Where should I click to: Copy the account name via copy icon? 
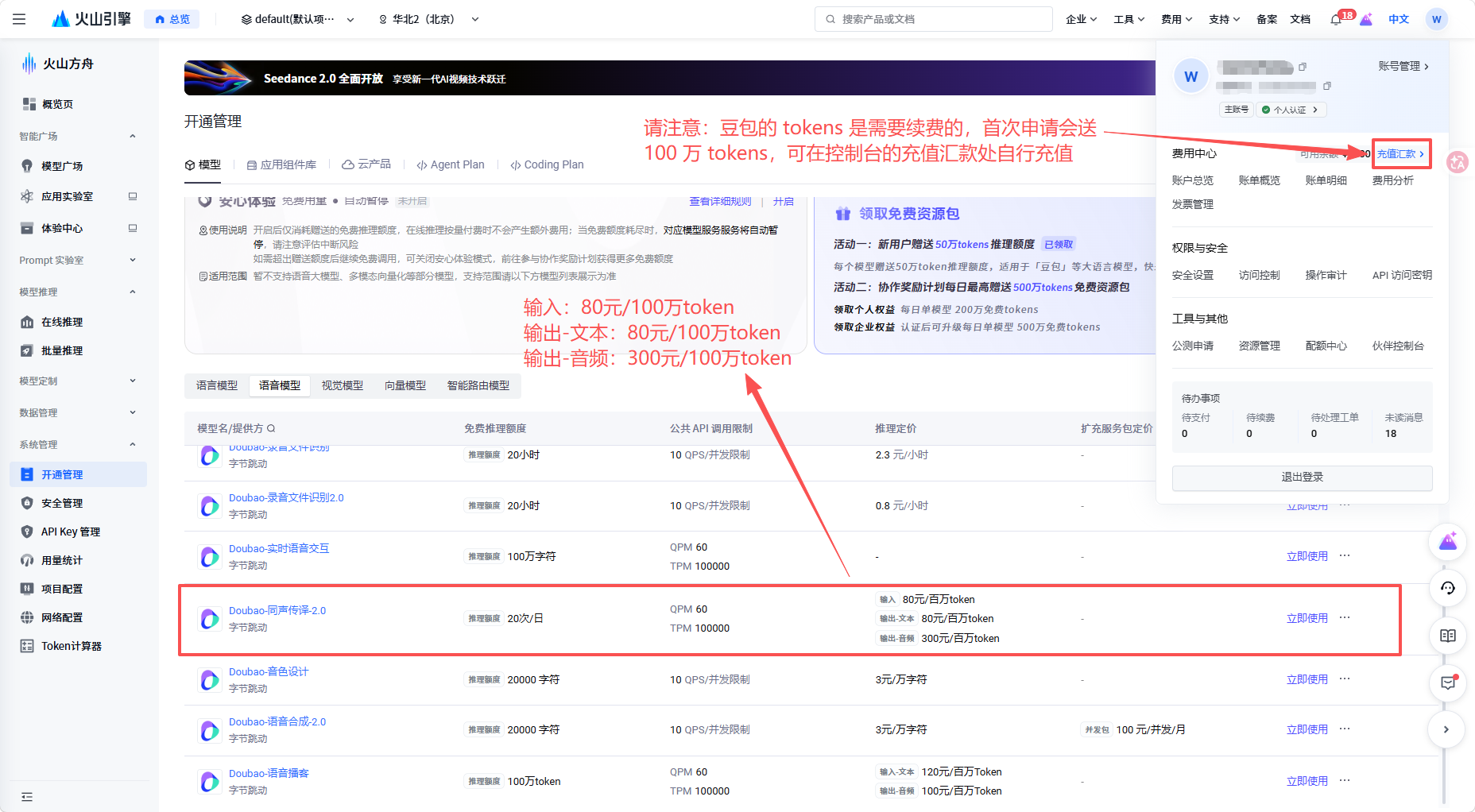1303,67
